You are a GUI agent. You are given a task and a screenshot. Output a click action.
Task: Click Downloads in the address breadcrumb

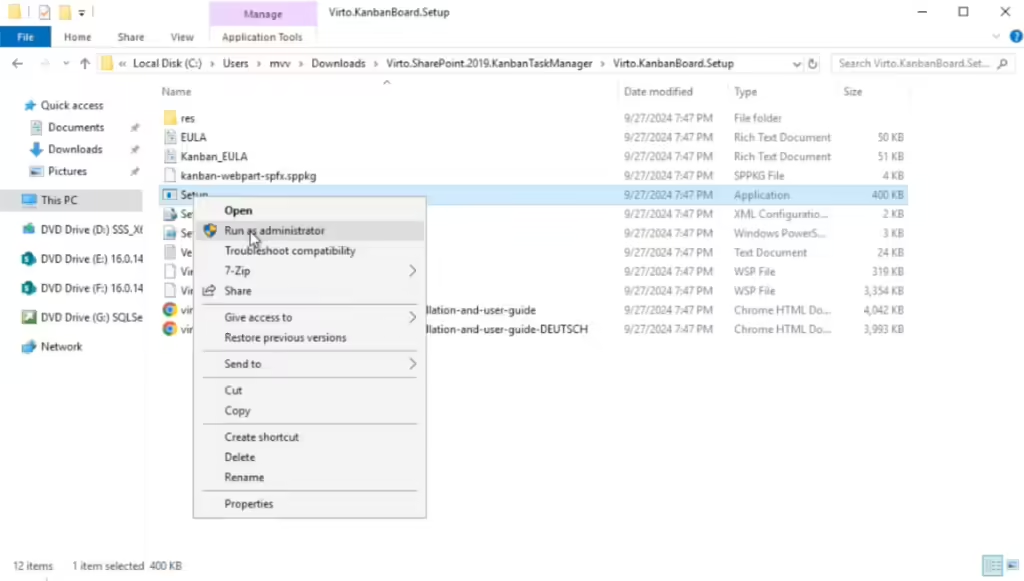pyautogui.click(x=338, y=63)
